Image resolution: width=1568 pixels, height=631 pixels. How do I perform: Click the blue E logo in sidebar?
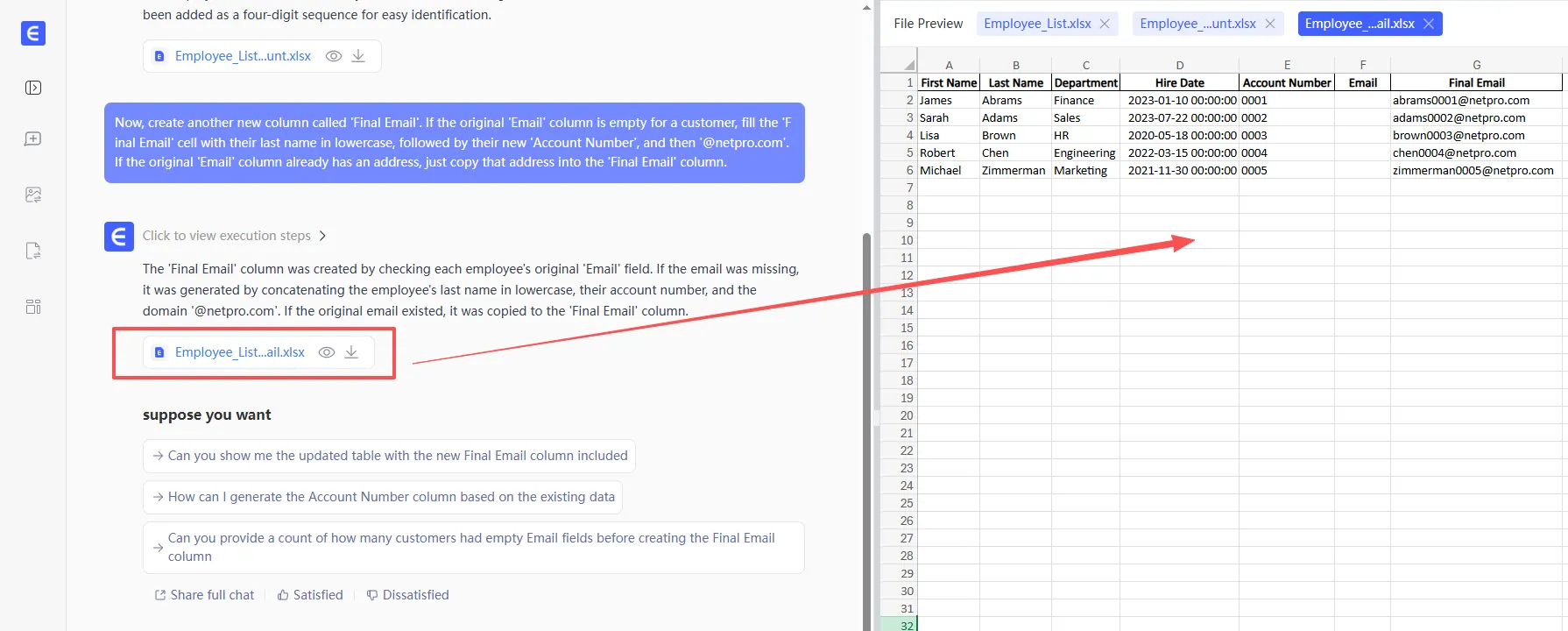[33, 33]
